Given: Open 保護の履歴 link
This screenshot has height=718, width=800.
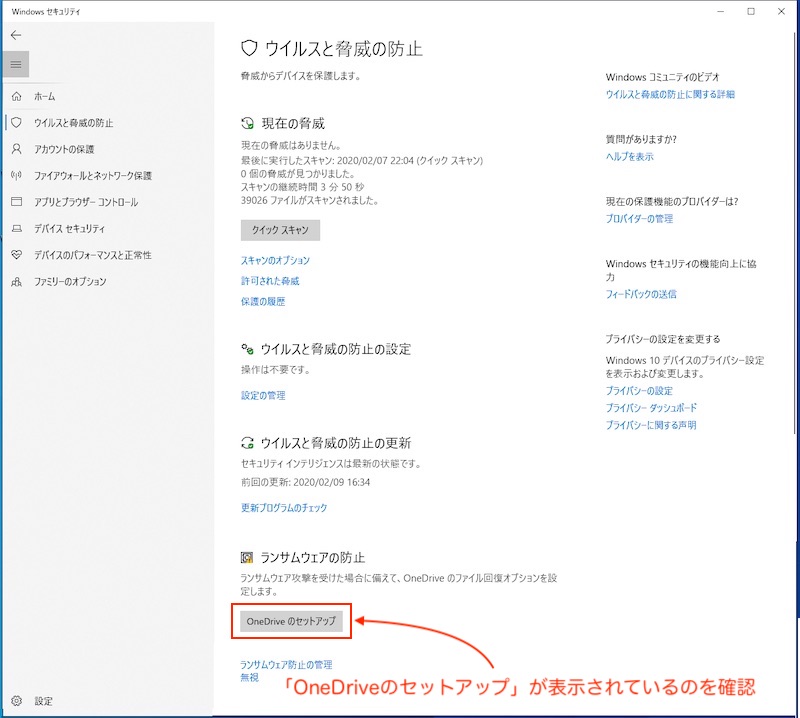Looking at the screenshot, I should pyautogui.click(x=263, y=301).
